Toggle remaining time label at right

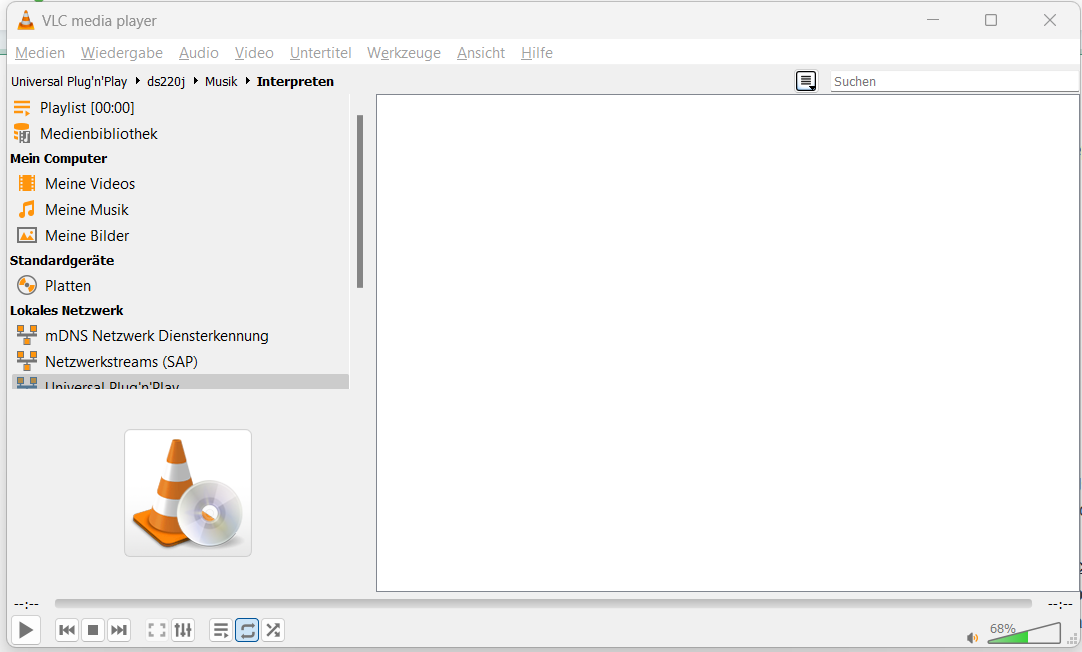tap(1060, 604)
